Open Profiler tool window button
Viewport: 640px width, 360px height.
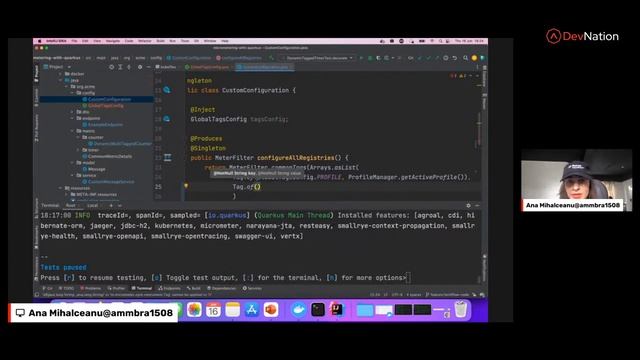tap(116, 288)
